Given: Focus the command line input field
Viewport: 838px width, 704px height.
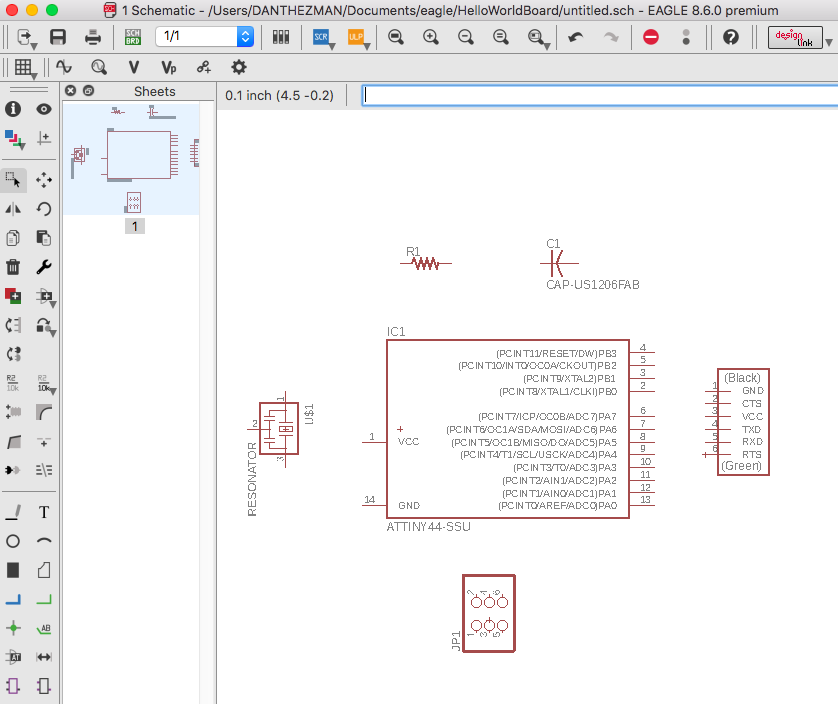Looking at the screenshot, I should click(600, 95).
